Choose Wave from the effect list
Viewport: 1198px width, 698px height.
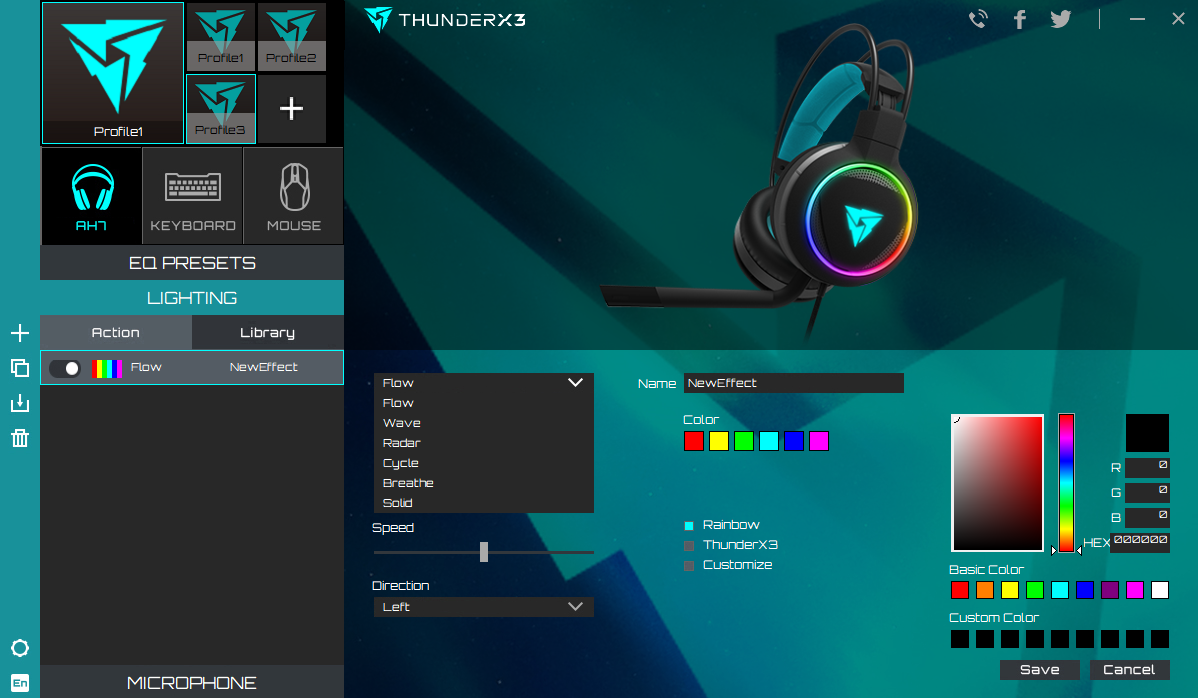tap(484, 422)
